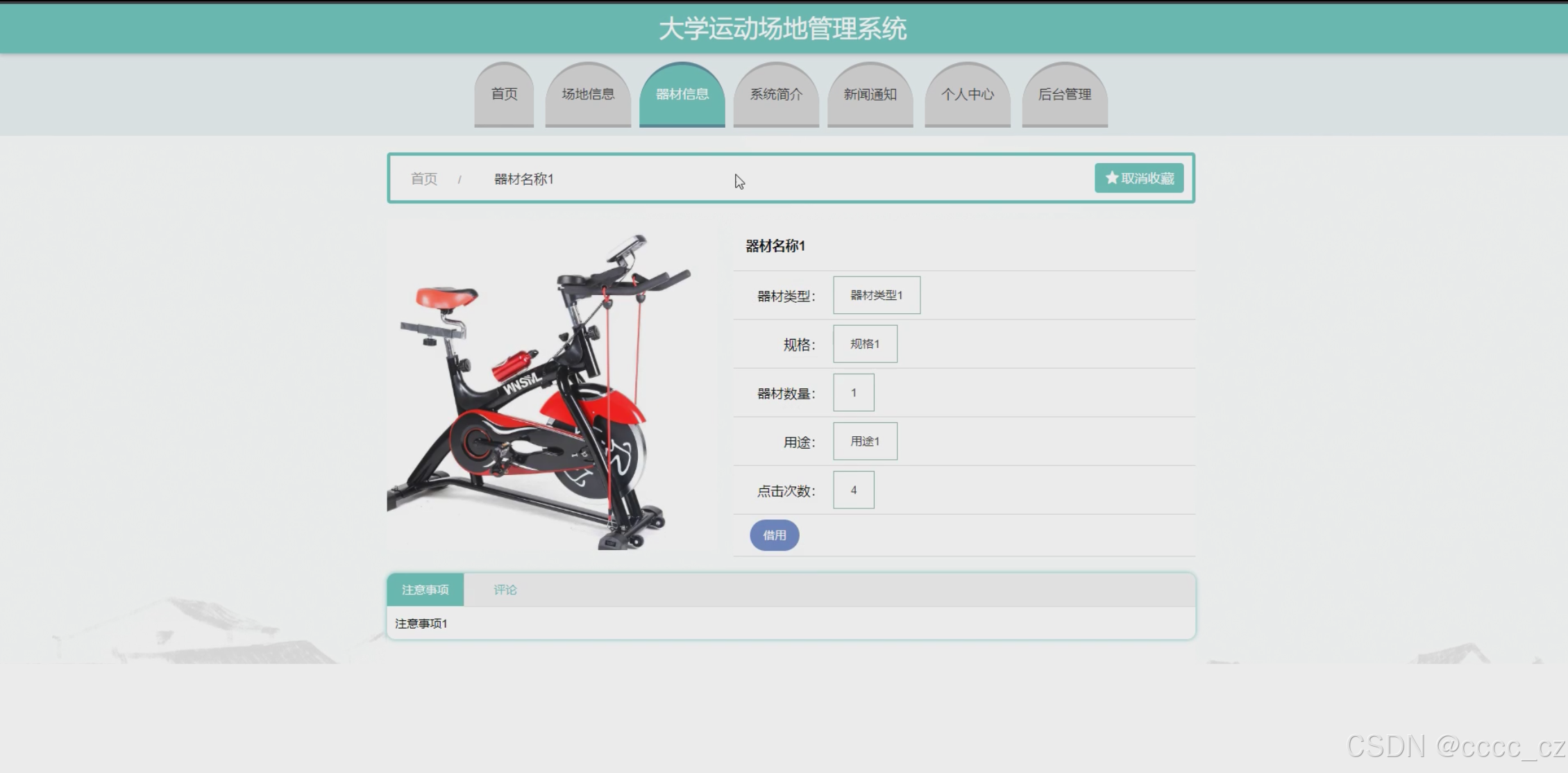
Task: Click the 器材数量 value box
Action: pos(853,392)
